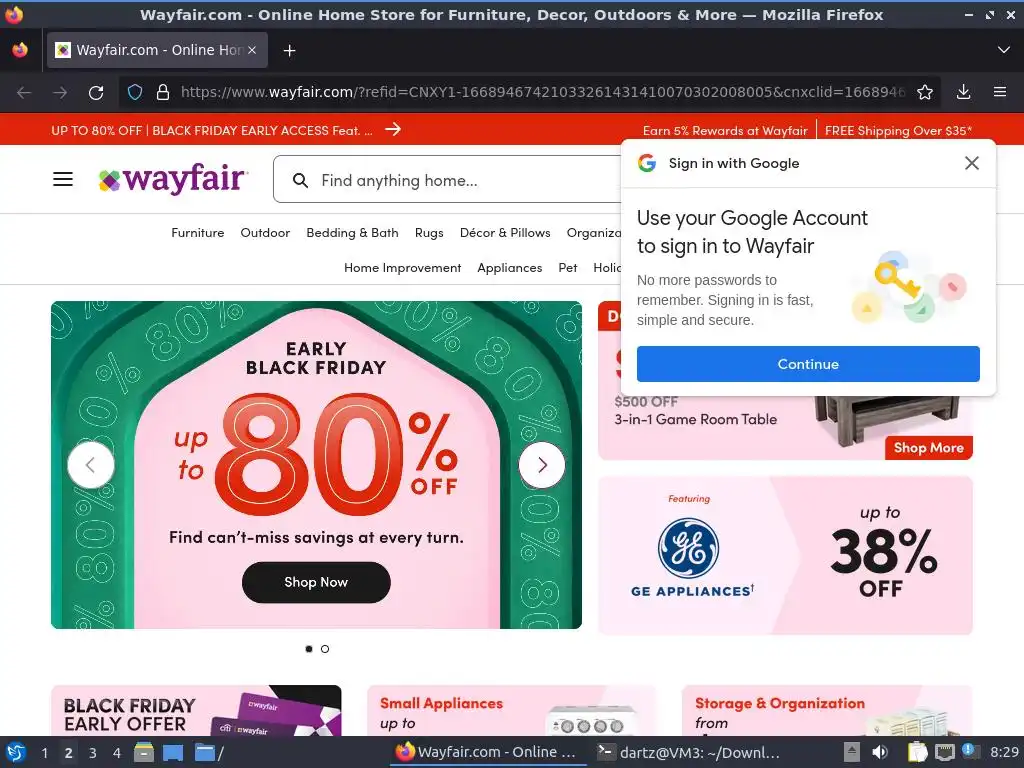Show previous carousel slide
The width and height of the screenshot is (1024, 768).
pos(91,465)
